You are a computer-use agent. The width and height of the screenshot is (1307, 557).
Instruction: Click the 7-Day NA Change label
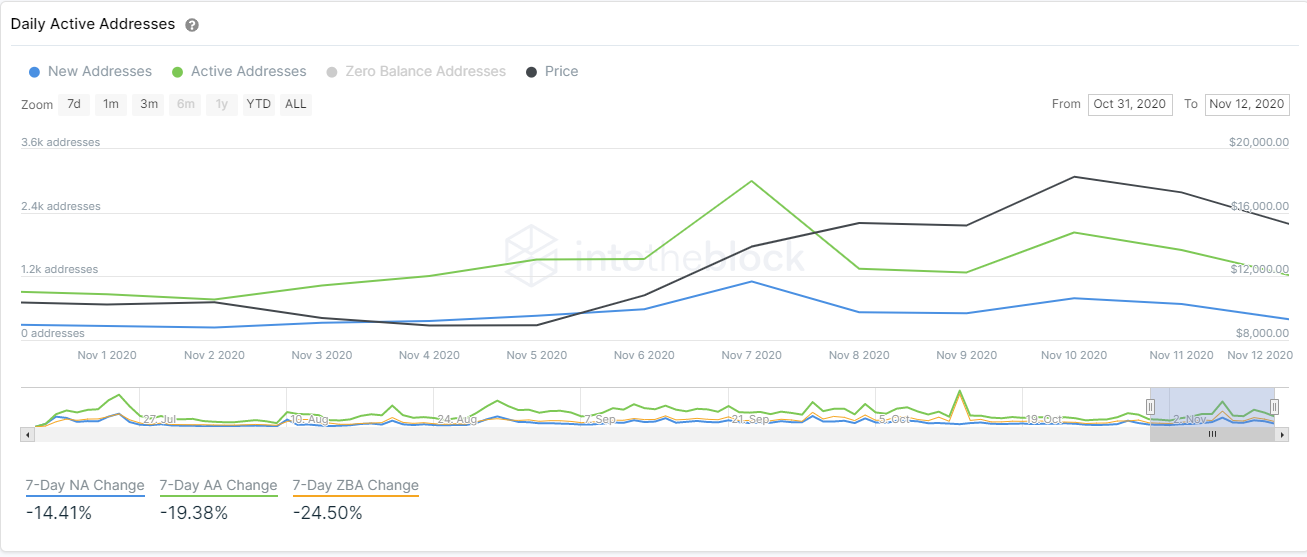point(85,486)
